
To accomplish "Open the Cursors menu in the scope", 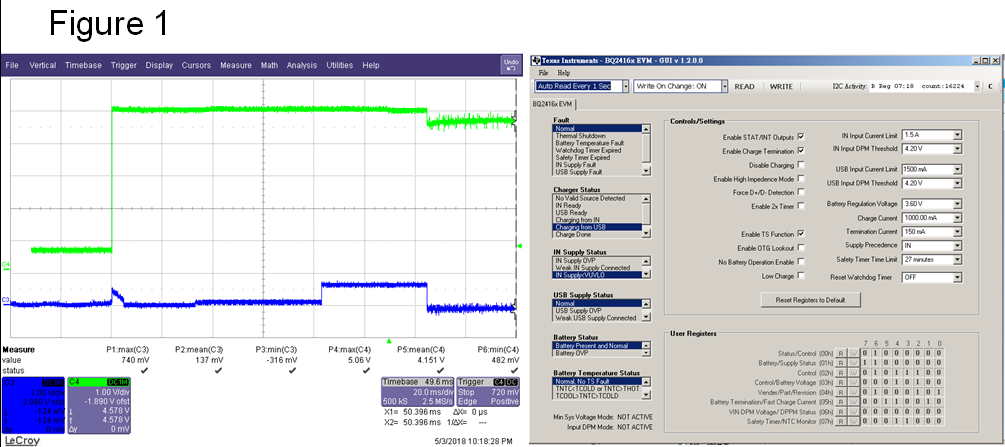I will pyautogui.click(x=196, y=65).
